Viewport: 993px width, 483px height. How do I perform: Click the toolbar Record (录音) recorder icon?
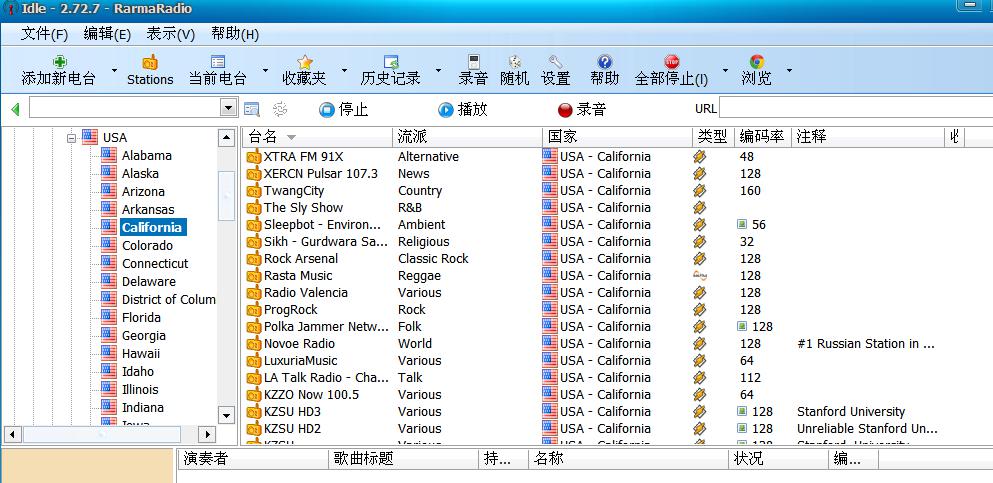pos(474,62)
